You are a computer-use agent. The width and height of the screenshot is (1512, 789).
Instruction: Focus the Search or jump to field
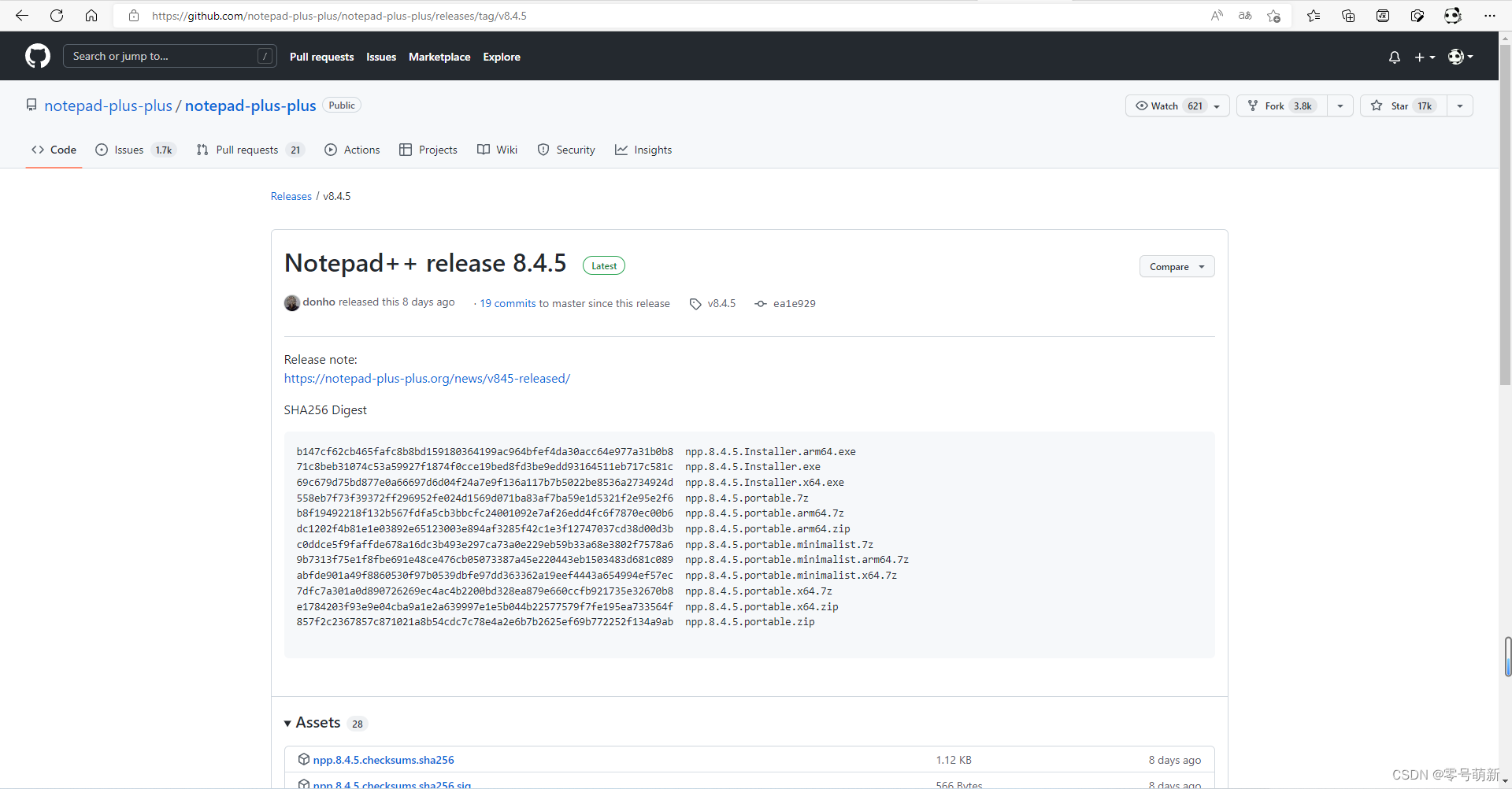[169, 56]
